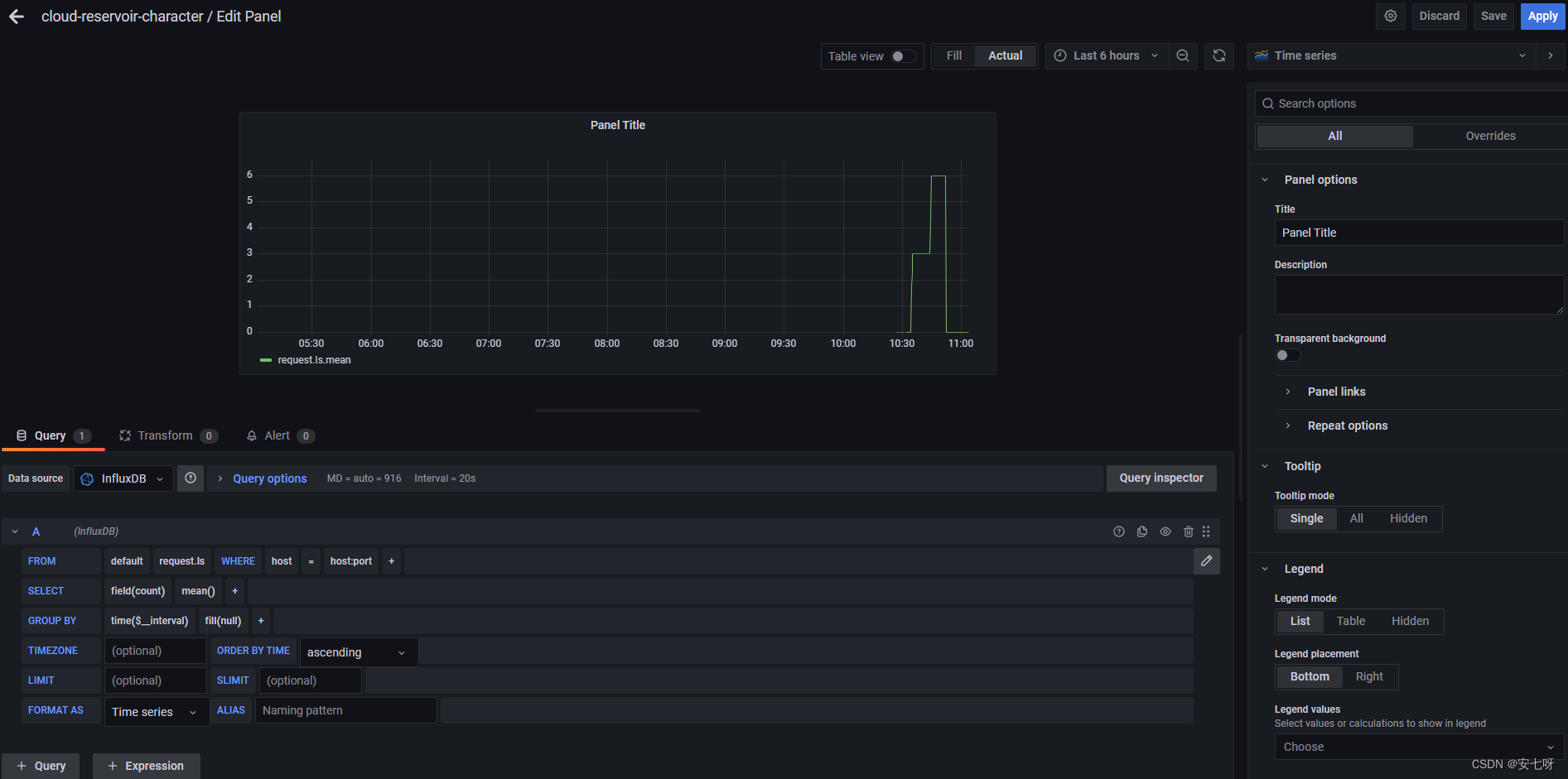The width and height of the screenshot is (1568, 779).
Task: Click the ALIAS Naming pattern field
Action: pos(345,710)
